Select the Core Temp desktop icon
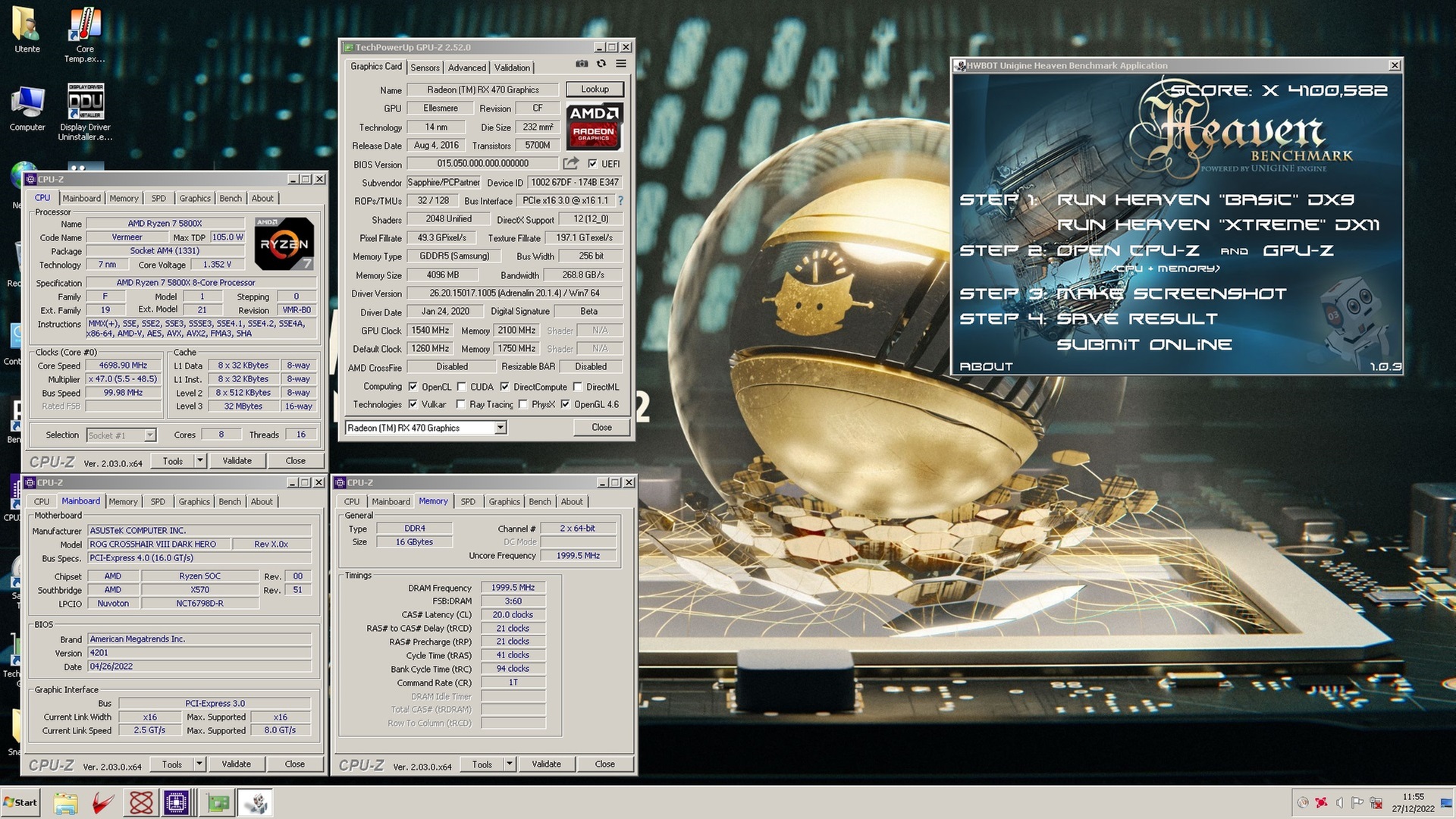Viewport: 1456px width, 819px height. (x=85, y=35)
